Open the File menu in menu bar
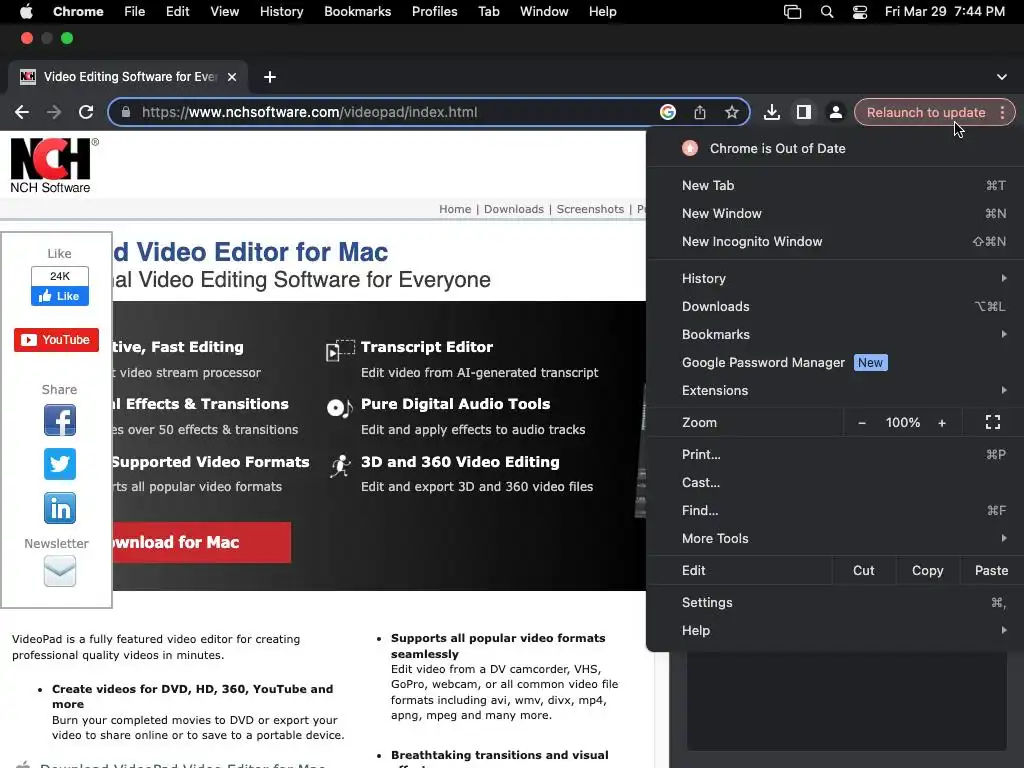The image size is (1024, 768). tap(135, 11)
